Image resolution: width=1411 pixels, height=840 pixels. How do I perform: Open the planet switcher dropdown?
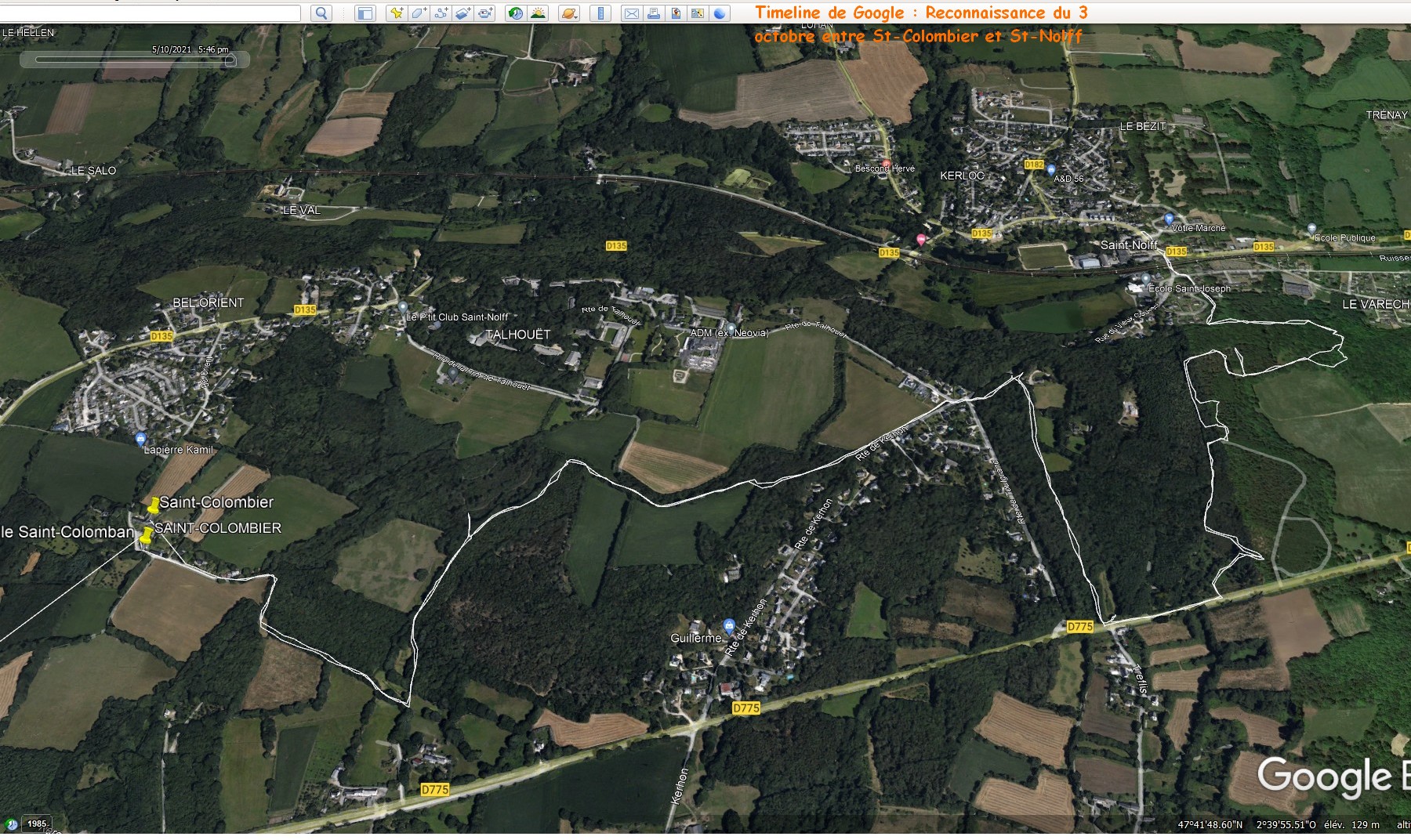coord(569,13)
